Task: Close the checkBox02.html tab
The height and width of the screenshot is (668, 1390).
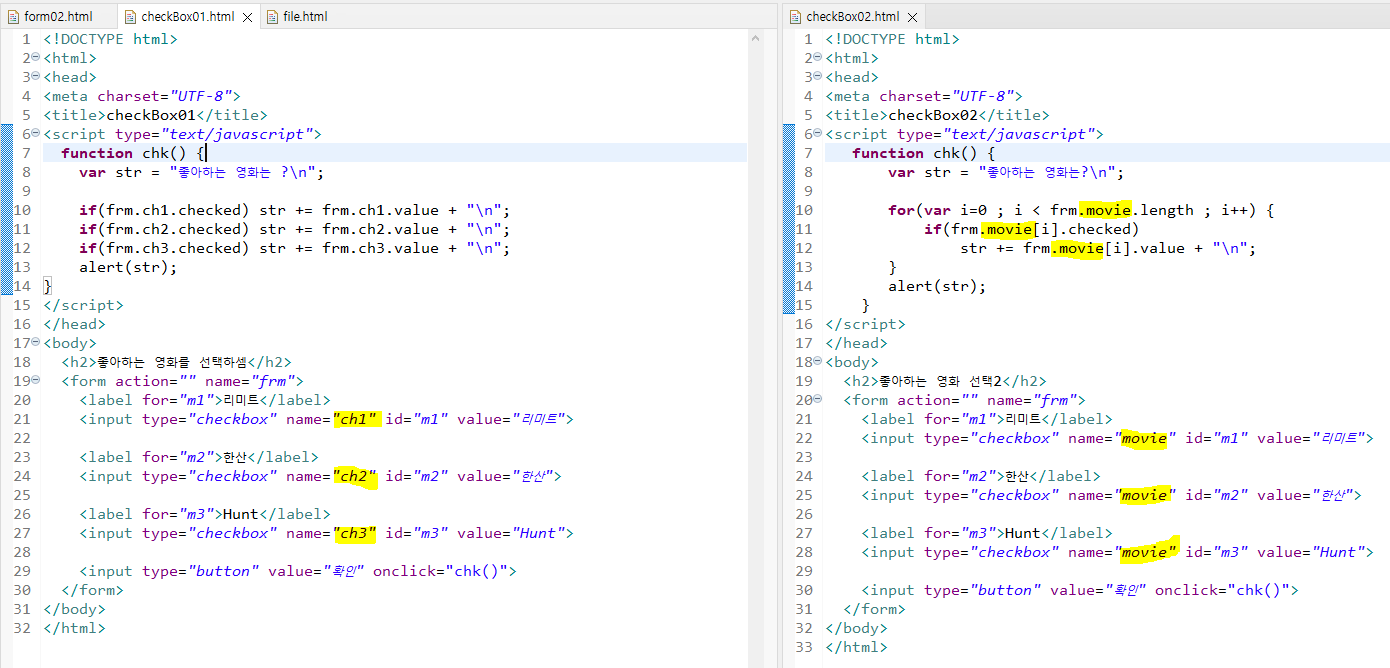Action: point(912,17)
